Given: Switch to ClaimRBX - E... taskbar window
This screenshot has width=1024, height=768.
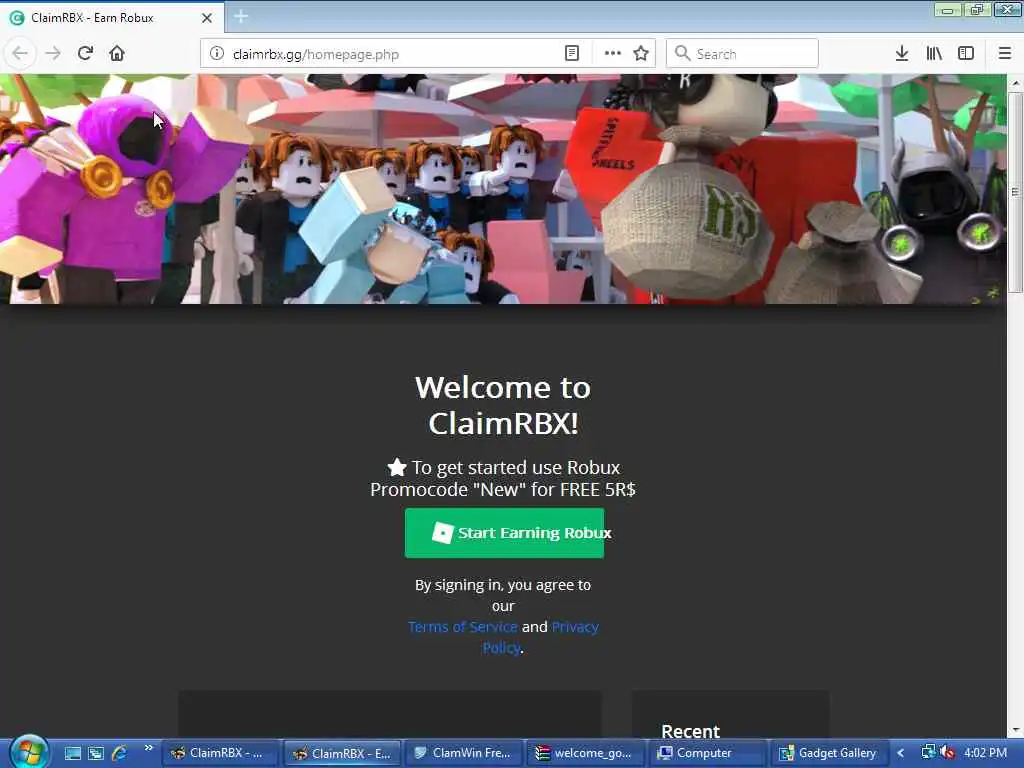Looking at the screenshot, I should [342, 753].
